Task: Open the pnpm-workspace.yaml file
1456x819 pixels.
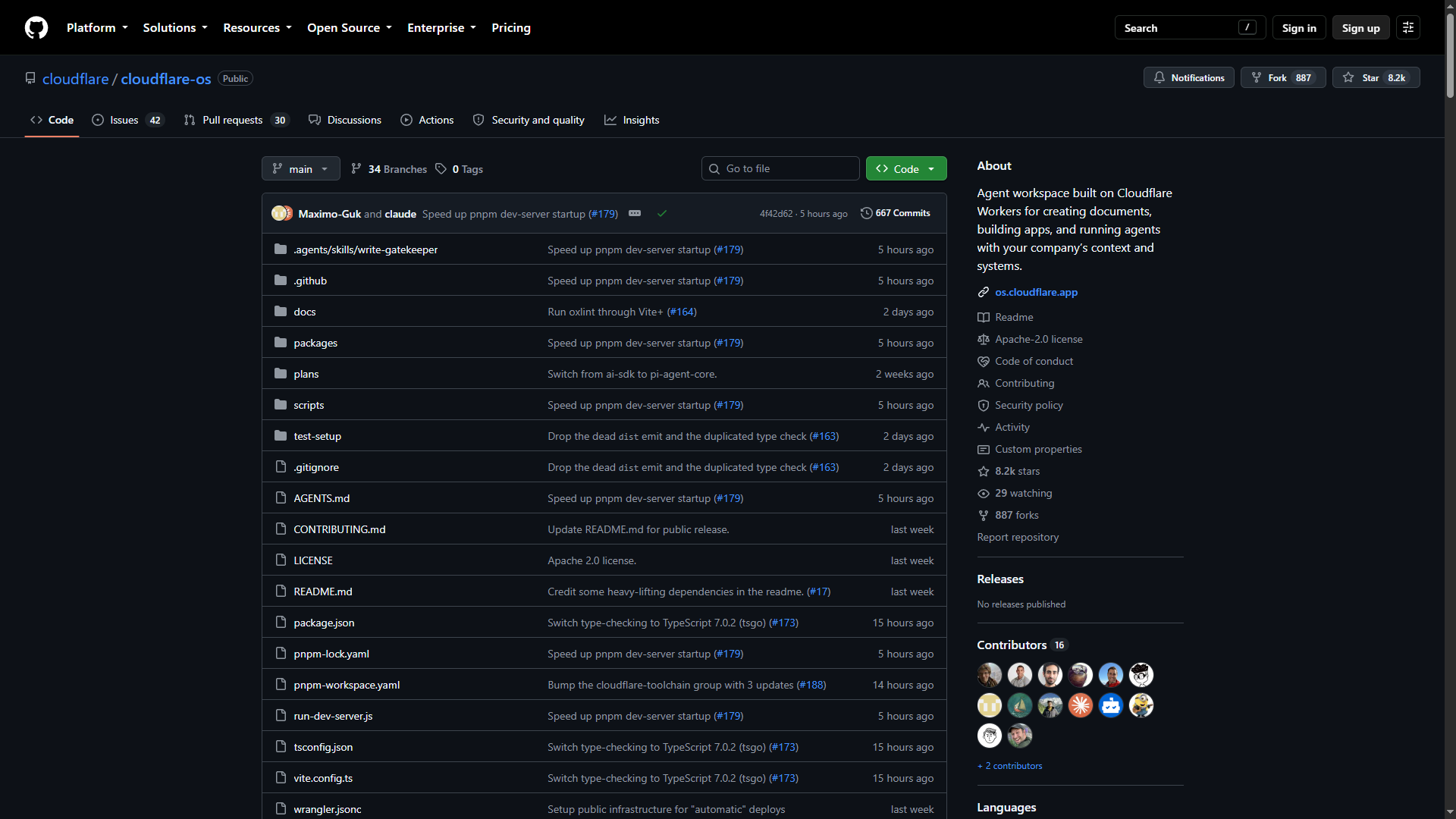Action: pos(347,685)
